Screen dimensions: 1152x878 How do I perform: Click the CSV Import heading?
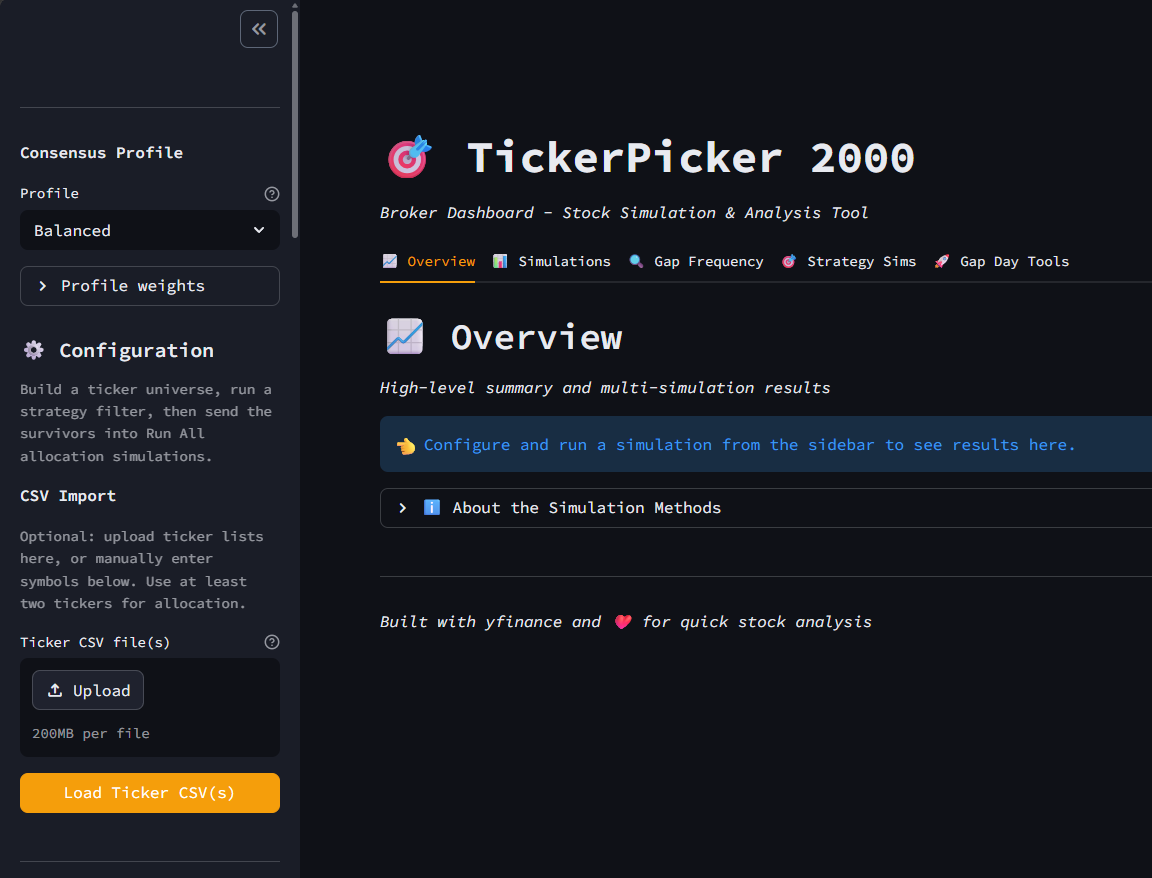click(68, 496)
